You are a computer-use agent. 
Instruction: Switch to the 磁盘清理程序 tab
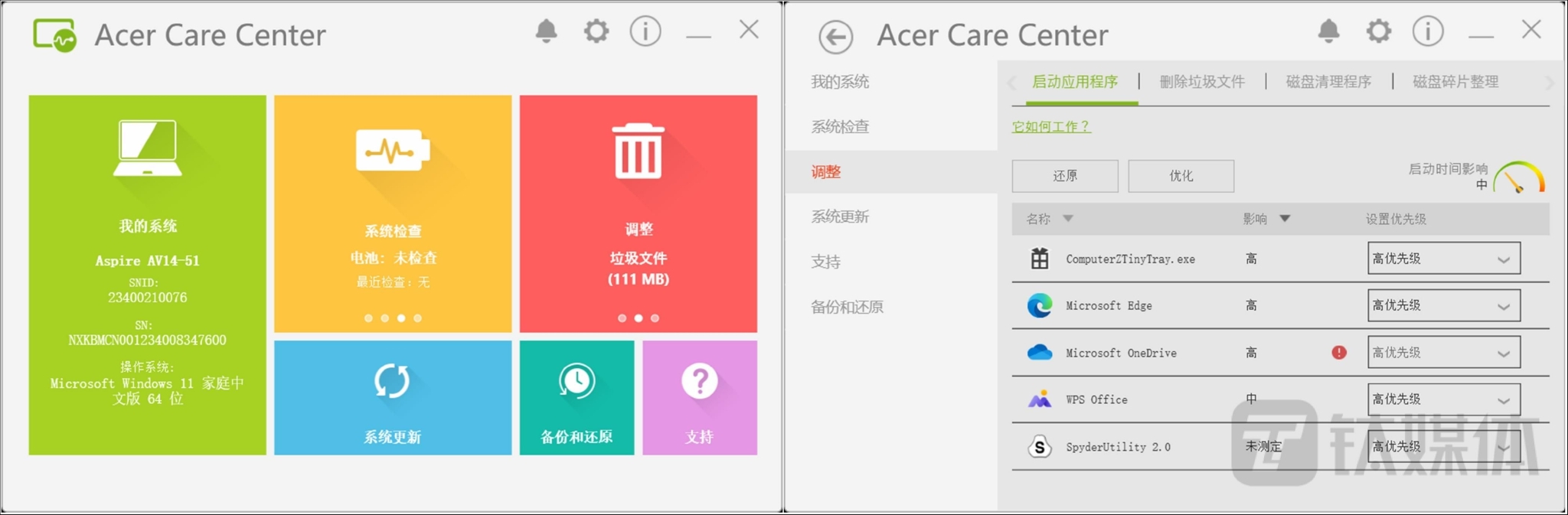(x=1328, y=82)
